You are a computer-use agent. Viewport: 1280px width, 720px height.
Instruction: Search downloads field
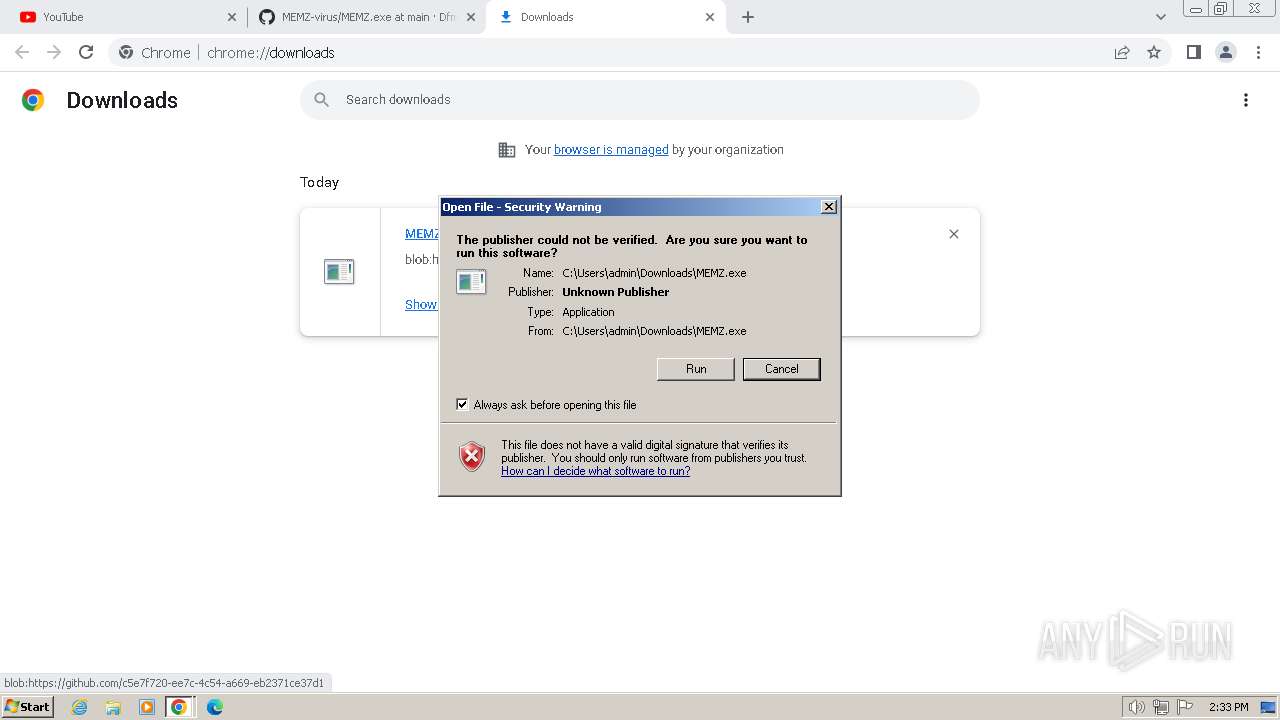[640, 100]
